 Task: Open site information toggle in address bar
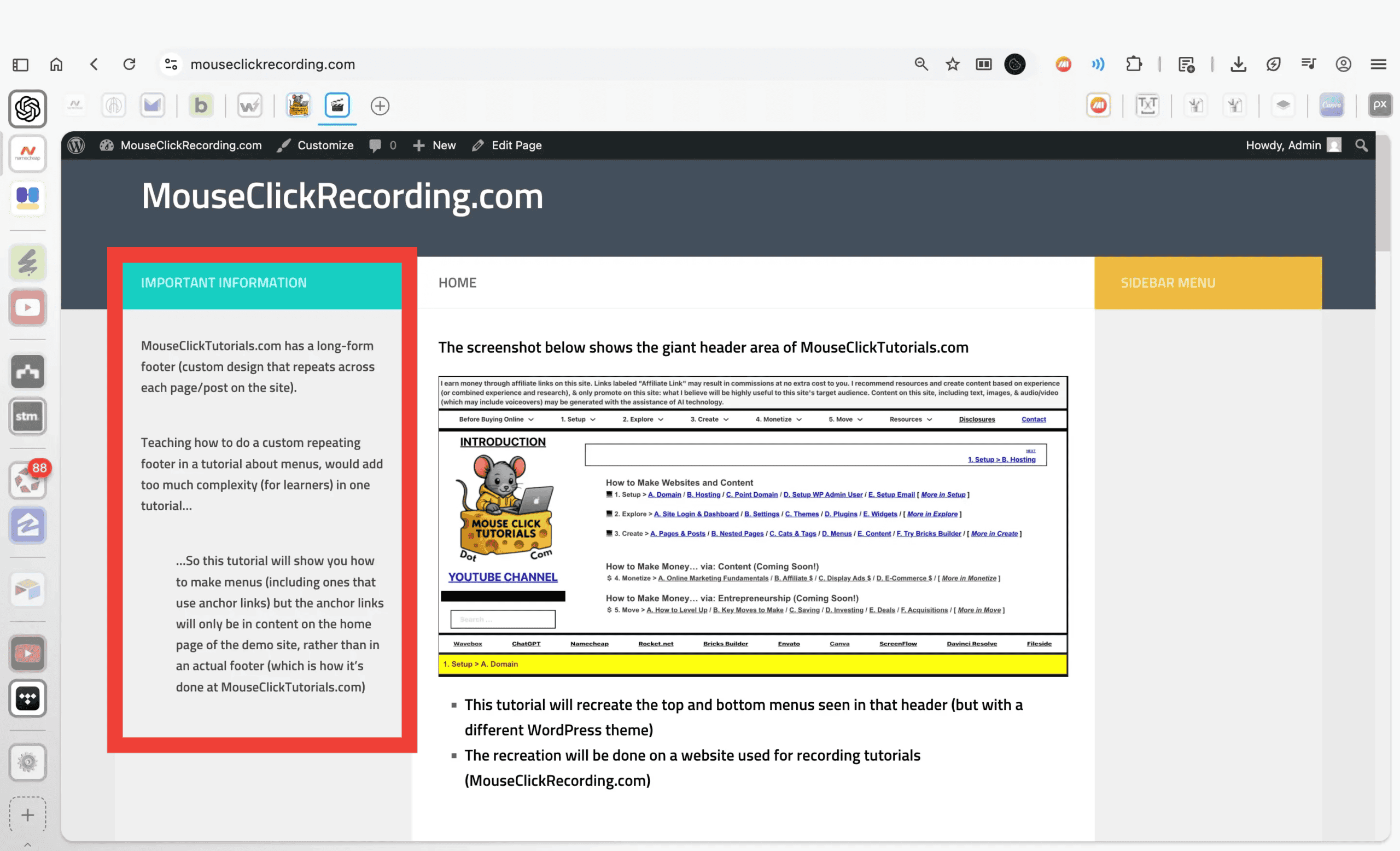click(x=171, y=64)
